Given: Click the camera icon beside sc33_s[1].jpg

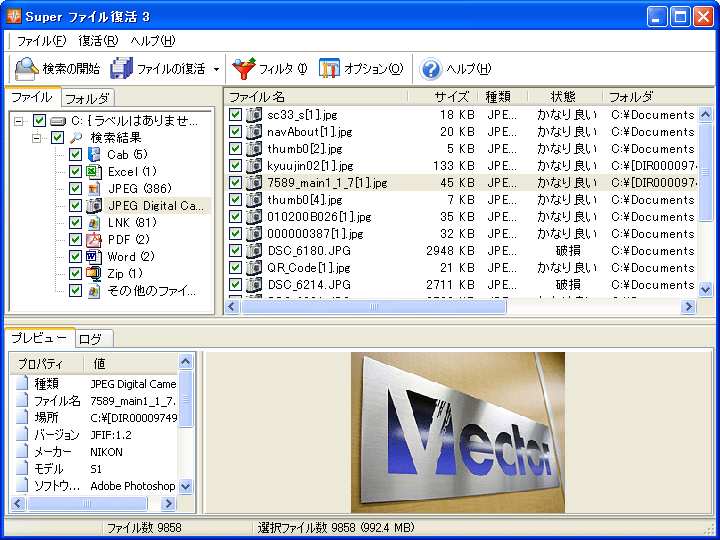Looking at the screenshot, I should (254, 114).
